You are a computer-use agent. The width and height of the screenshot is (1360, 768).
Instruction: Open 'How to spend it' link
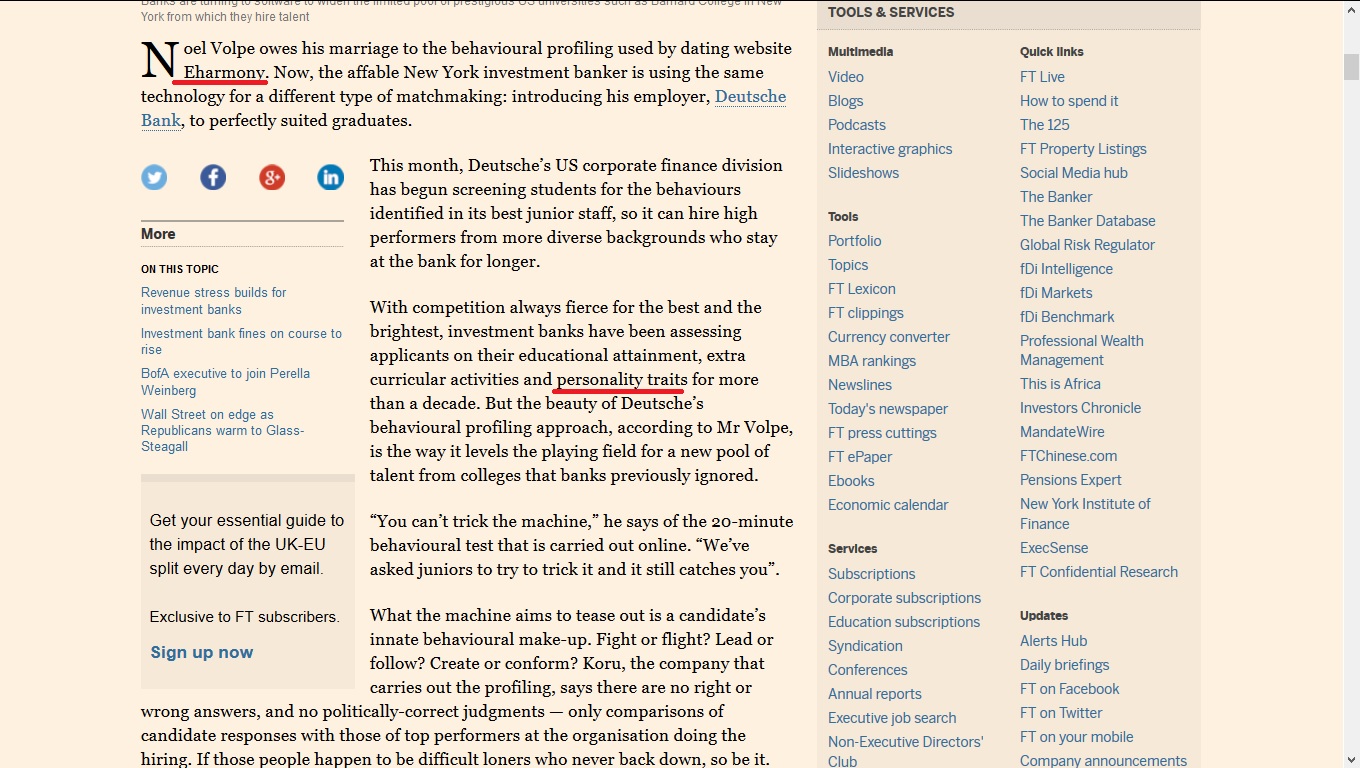click(1069, 101)
